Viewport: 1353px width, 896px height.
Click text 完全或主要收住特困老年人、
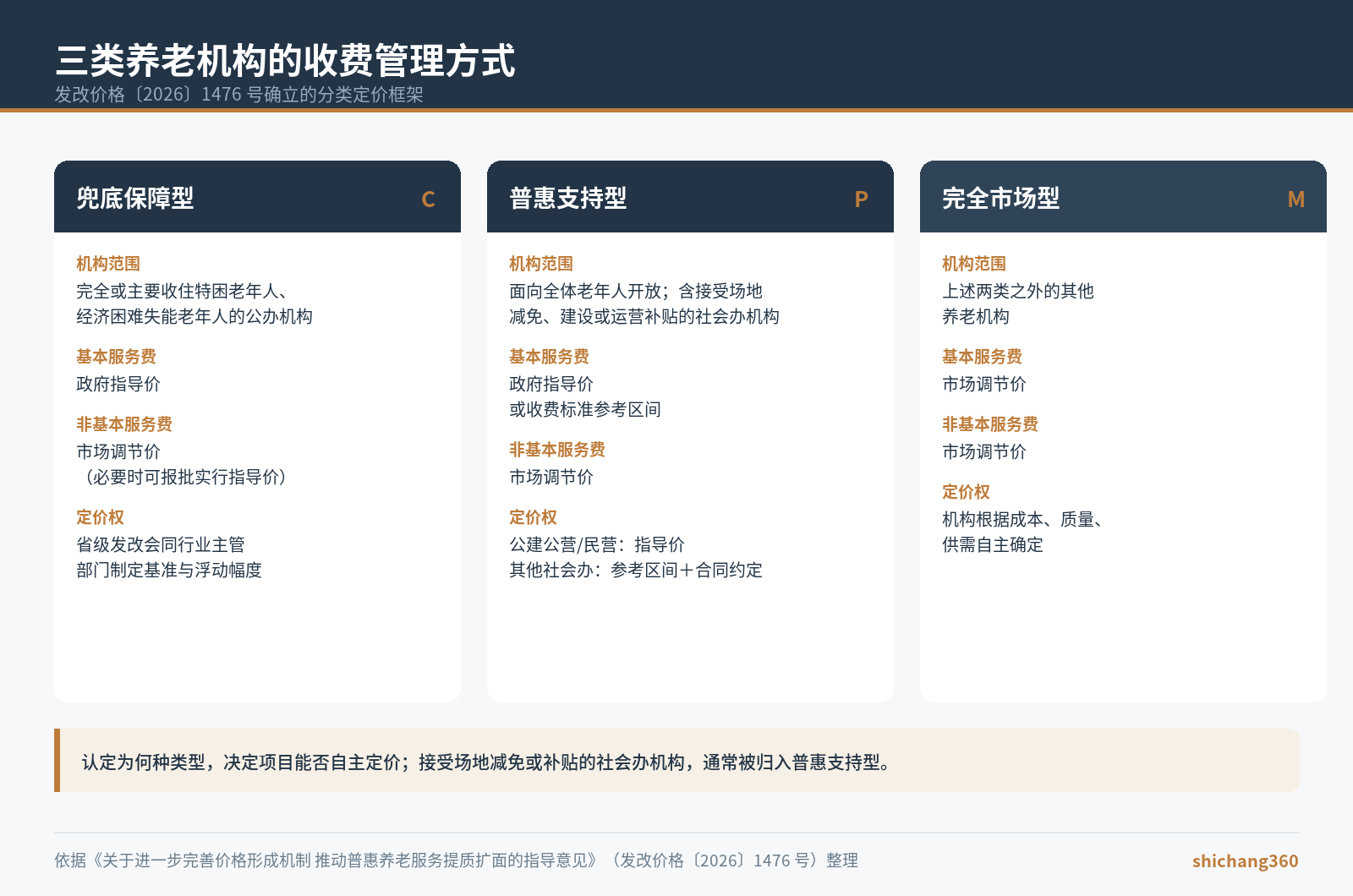[x=182, y=291]
